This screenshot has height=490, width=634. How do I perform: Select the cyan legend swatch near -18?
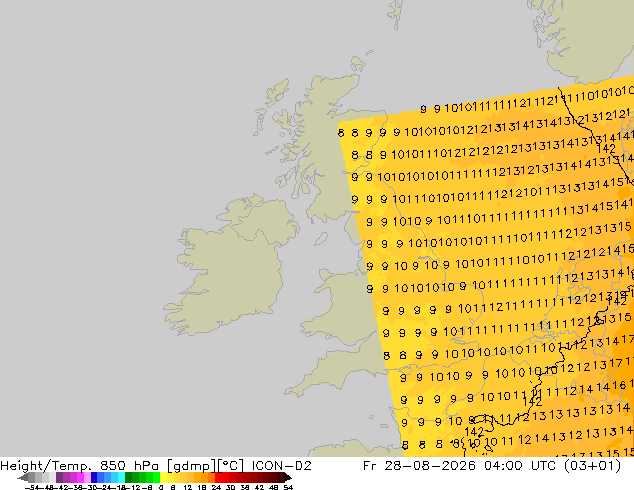(122, 477)
